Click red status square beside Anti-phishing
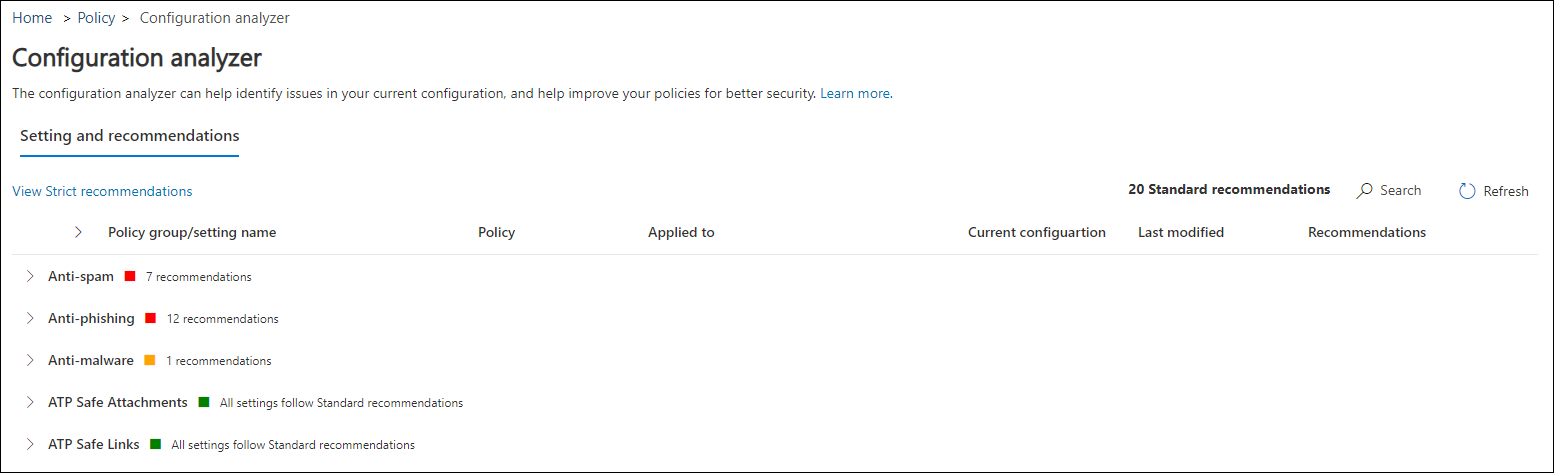 tap(151, 318)
